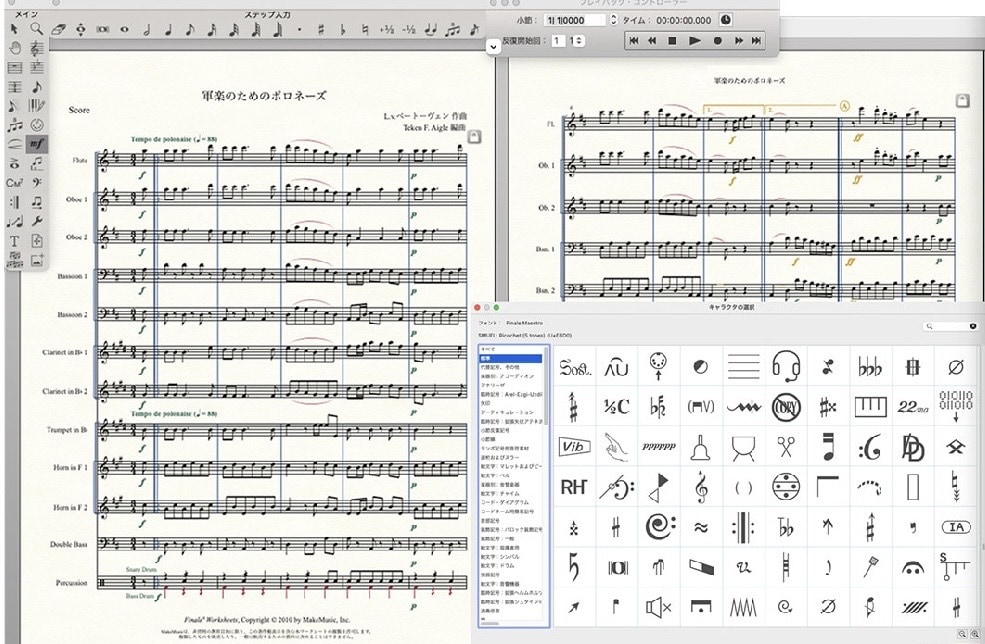Select the treble clef with arrow character
The image size is (985, 644).
click(700, 487)
